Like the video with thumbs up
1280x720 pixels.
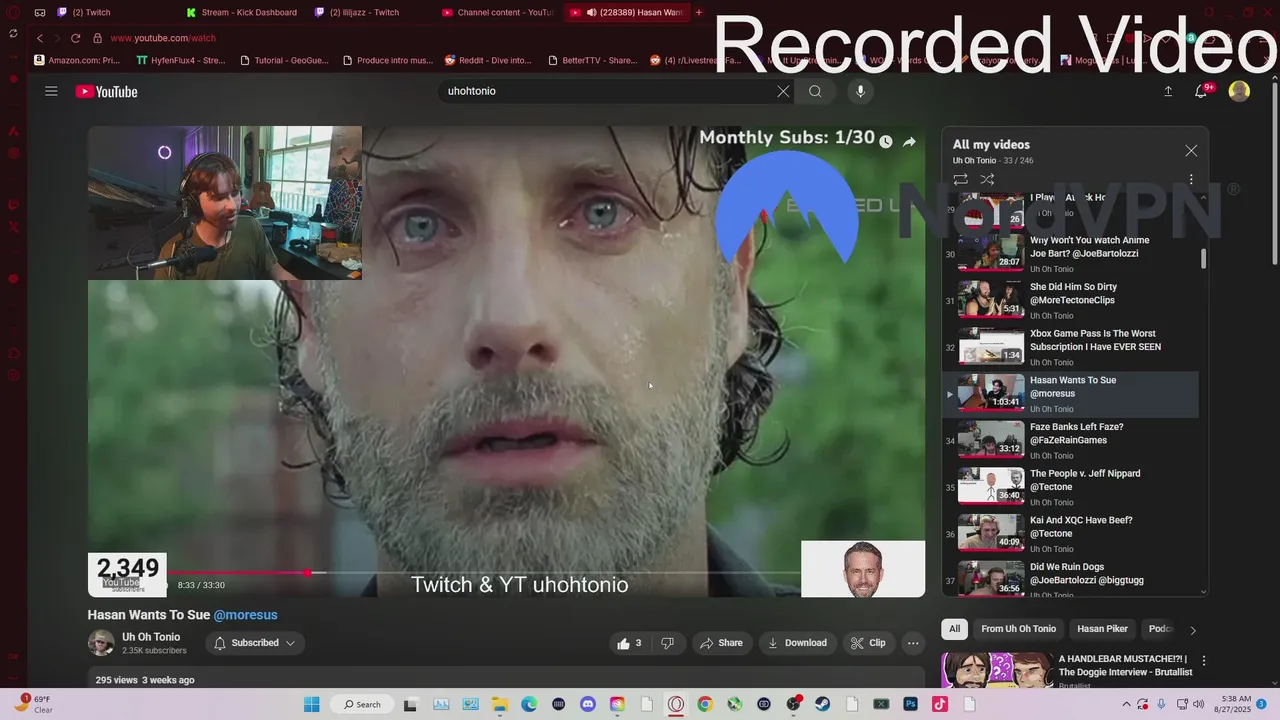pos(629,643)
